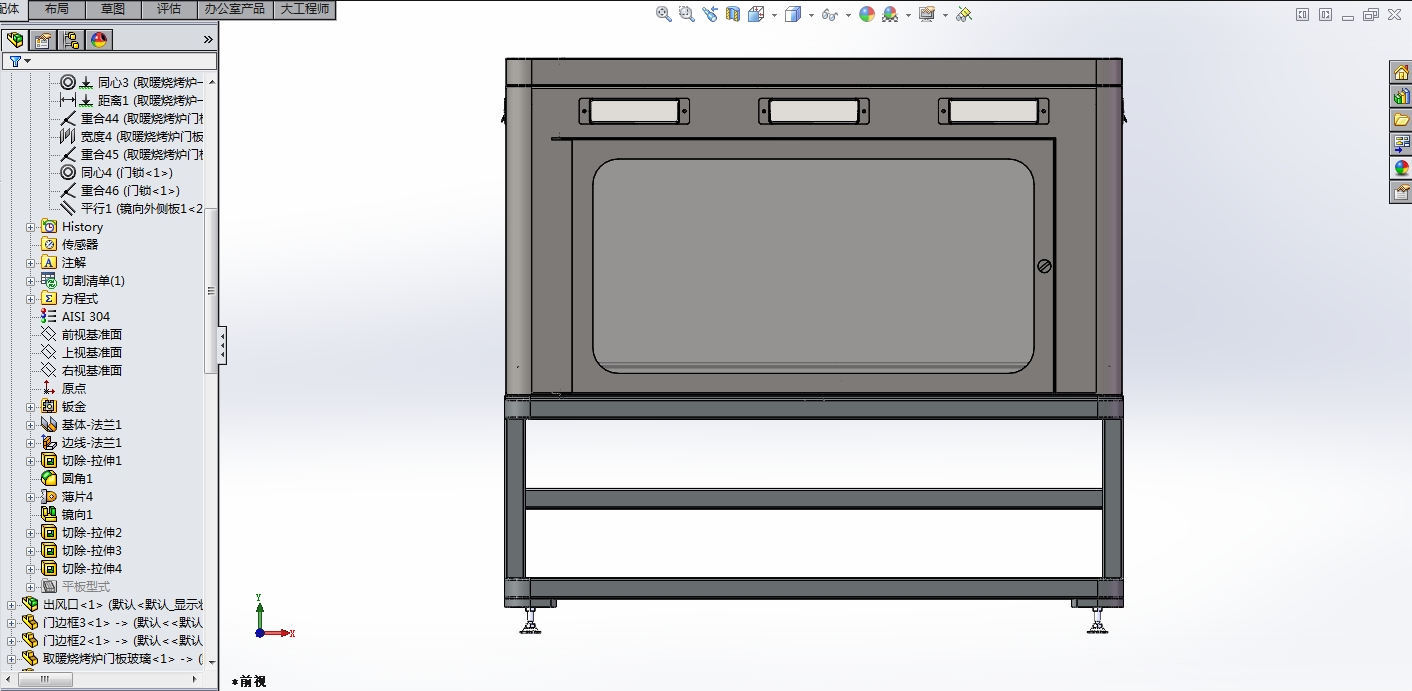Select the 平行1 mate
The image size is (1412, 691).
132,208
